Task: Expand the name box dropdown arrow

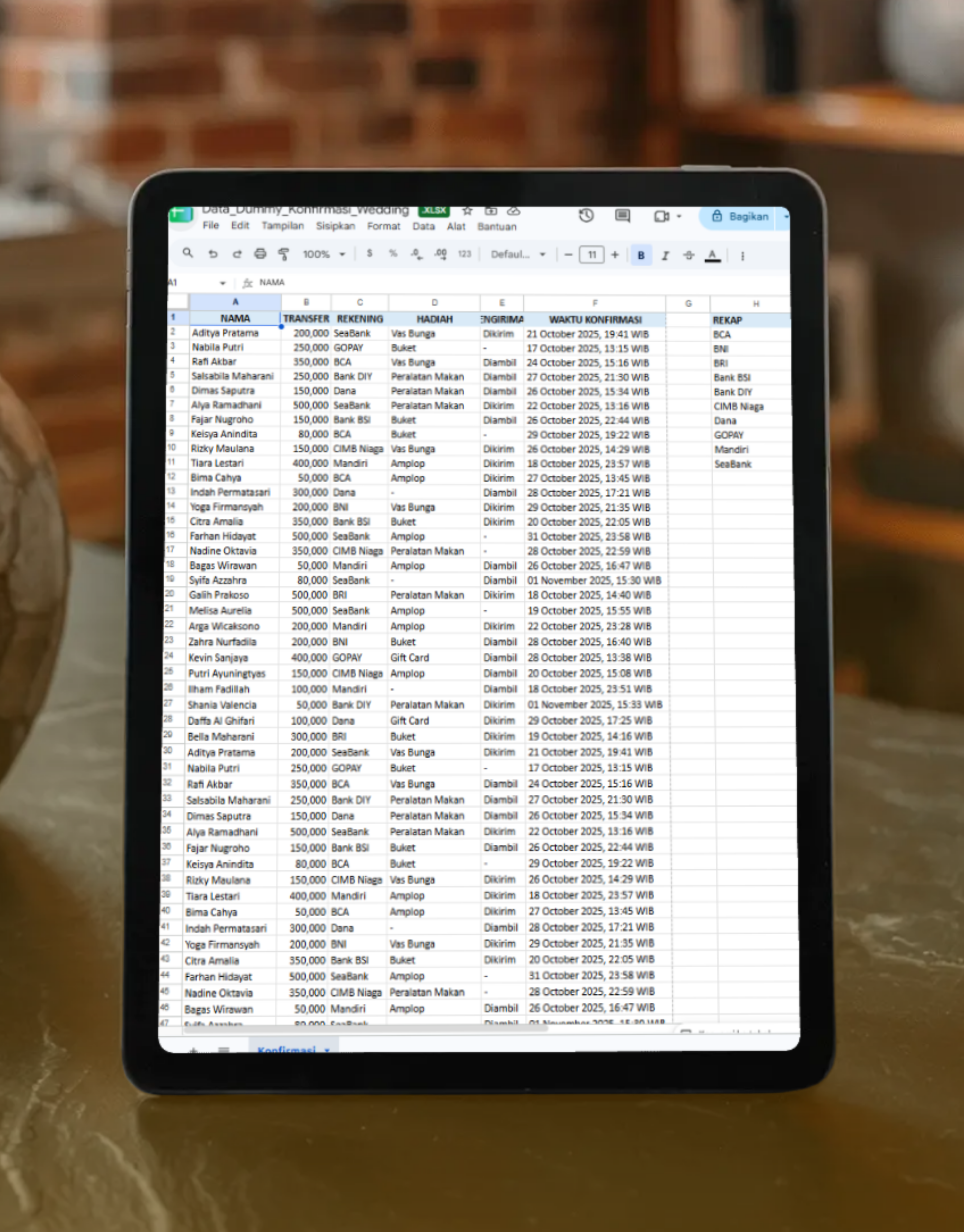Action: [x=222, y=283]
